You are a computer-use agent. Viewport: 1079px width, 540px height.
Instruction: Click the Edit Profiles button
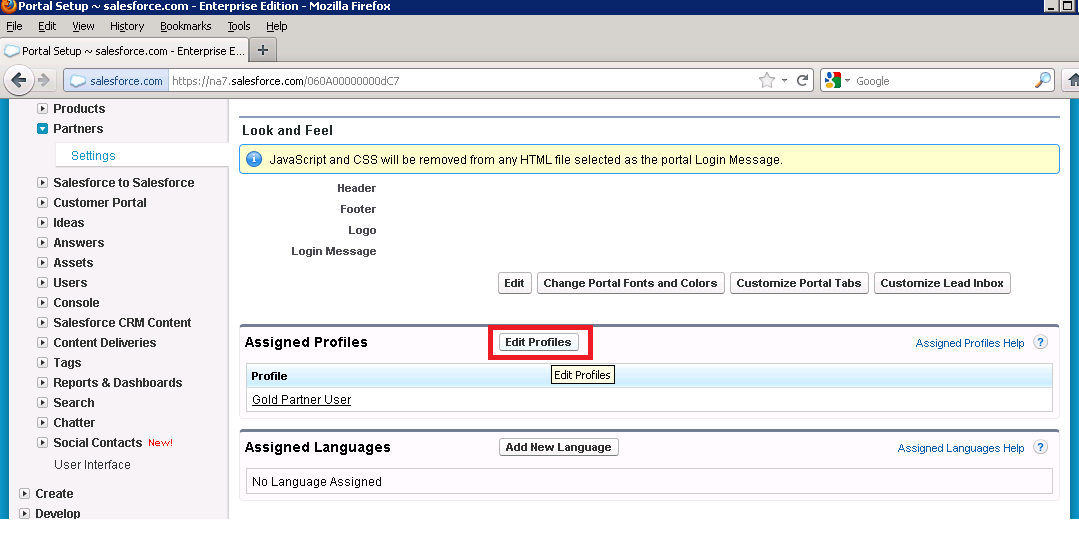pyautogui.click(x=538, y=342)
